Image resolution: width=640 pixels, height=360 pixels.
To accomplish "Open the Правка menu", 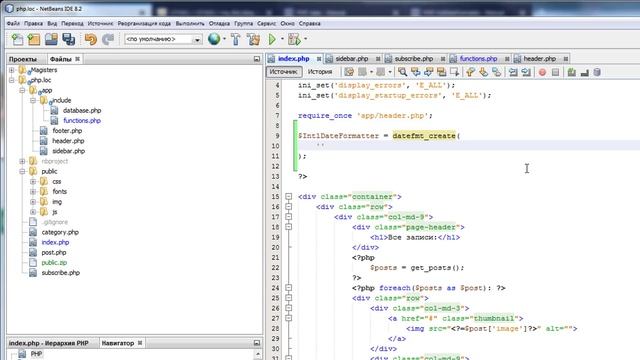I will click(33, 24).
